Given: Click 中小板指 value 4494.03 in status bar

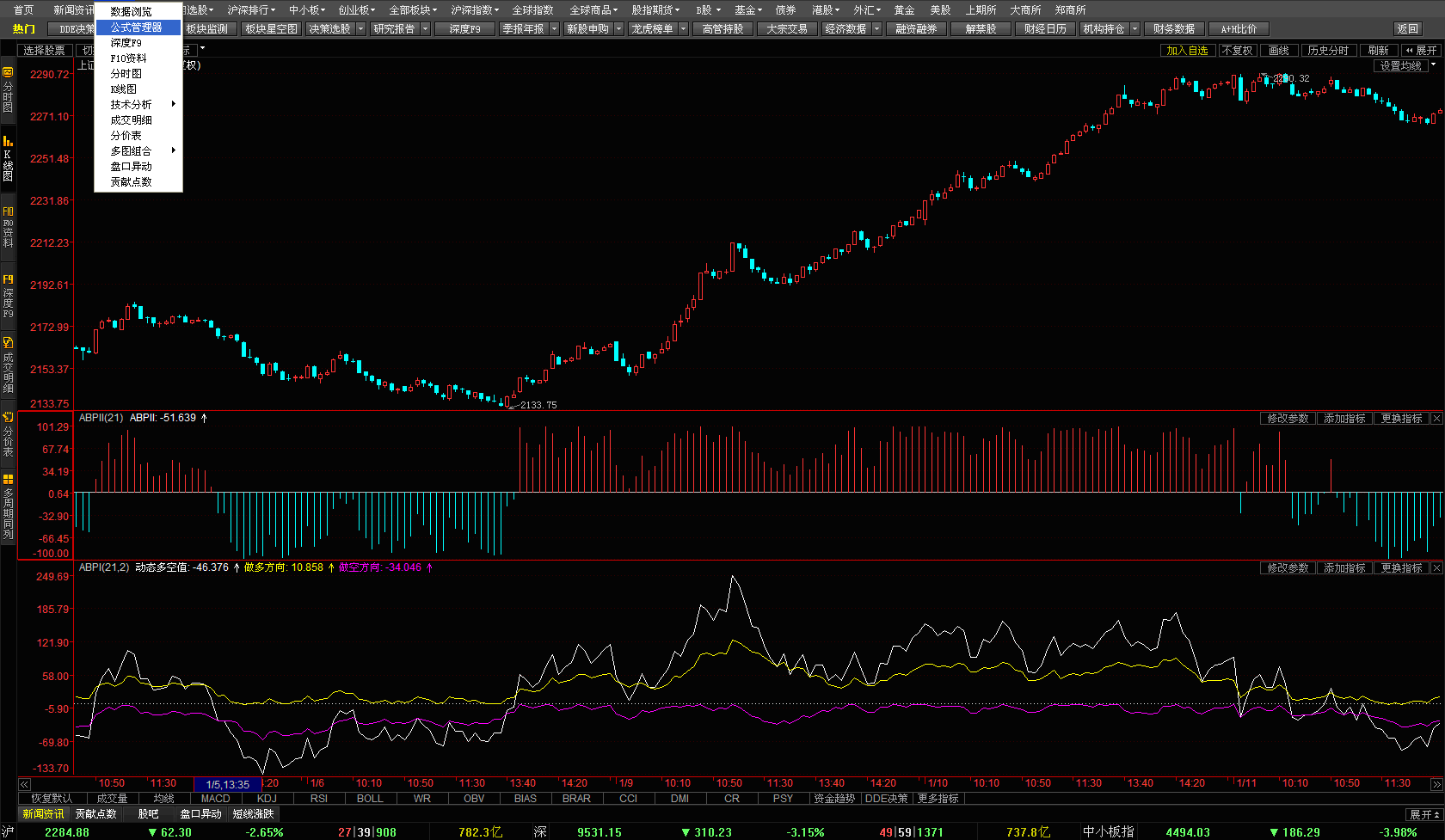Looking at the screenshot, I should (x=1188, y=832).
